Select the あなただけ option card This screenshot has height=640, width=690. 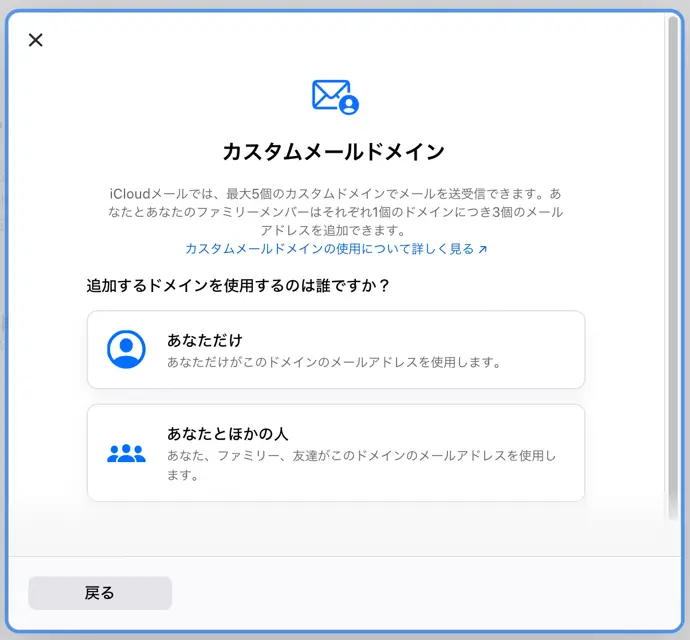(x=336, y=349)
